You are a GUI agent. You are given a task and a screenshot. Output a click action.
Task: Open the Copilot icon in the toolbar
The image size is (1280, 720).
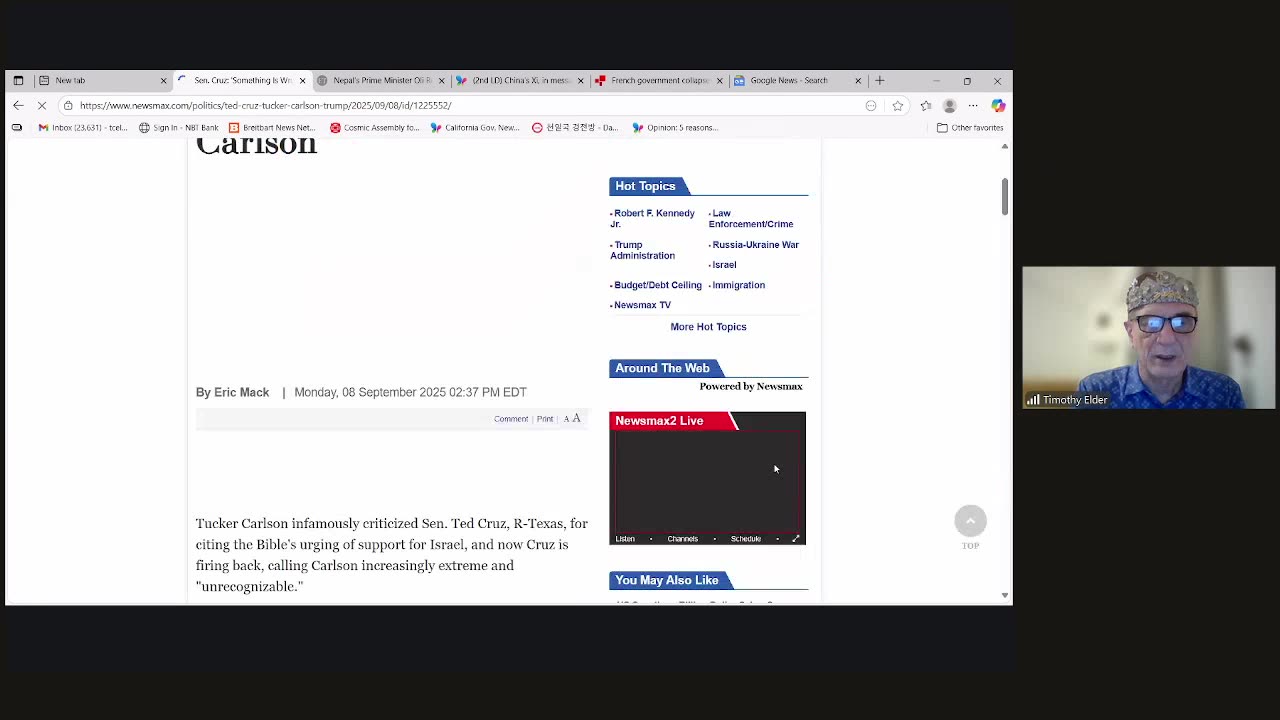tap(998, 105)
